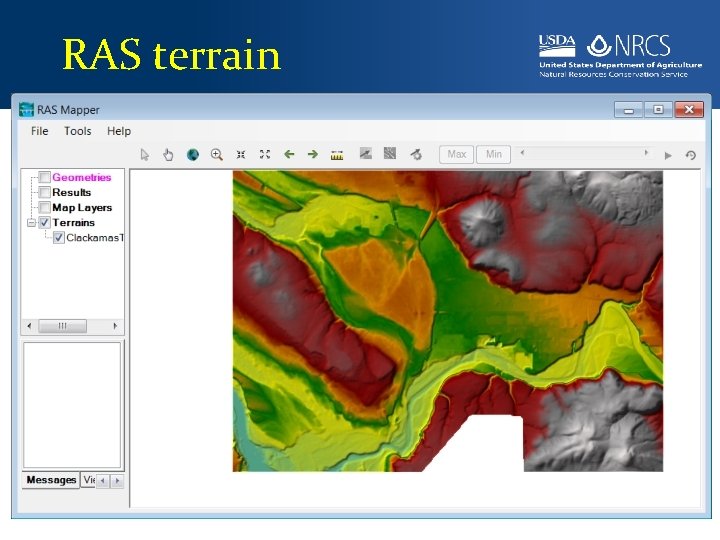Select the Map Layers tree label
This screenshot has width=720, height=540.
click(82, 208)
